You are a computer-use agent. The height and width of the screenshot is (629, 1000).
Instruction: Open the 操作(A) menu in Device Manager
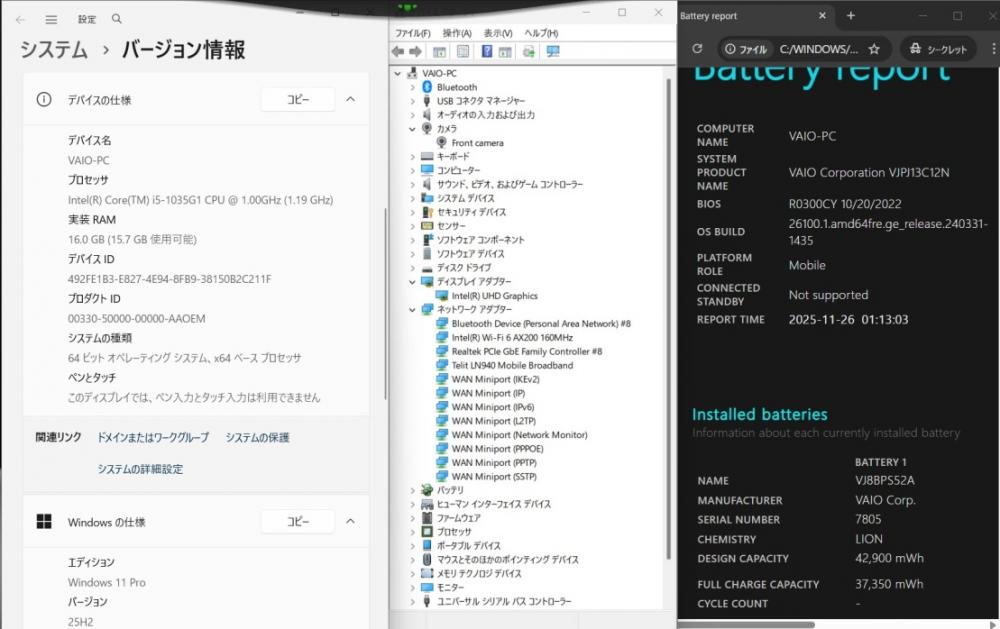coord(457,33)
